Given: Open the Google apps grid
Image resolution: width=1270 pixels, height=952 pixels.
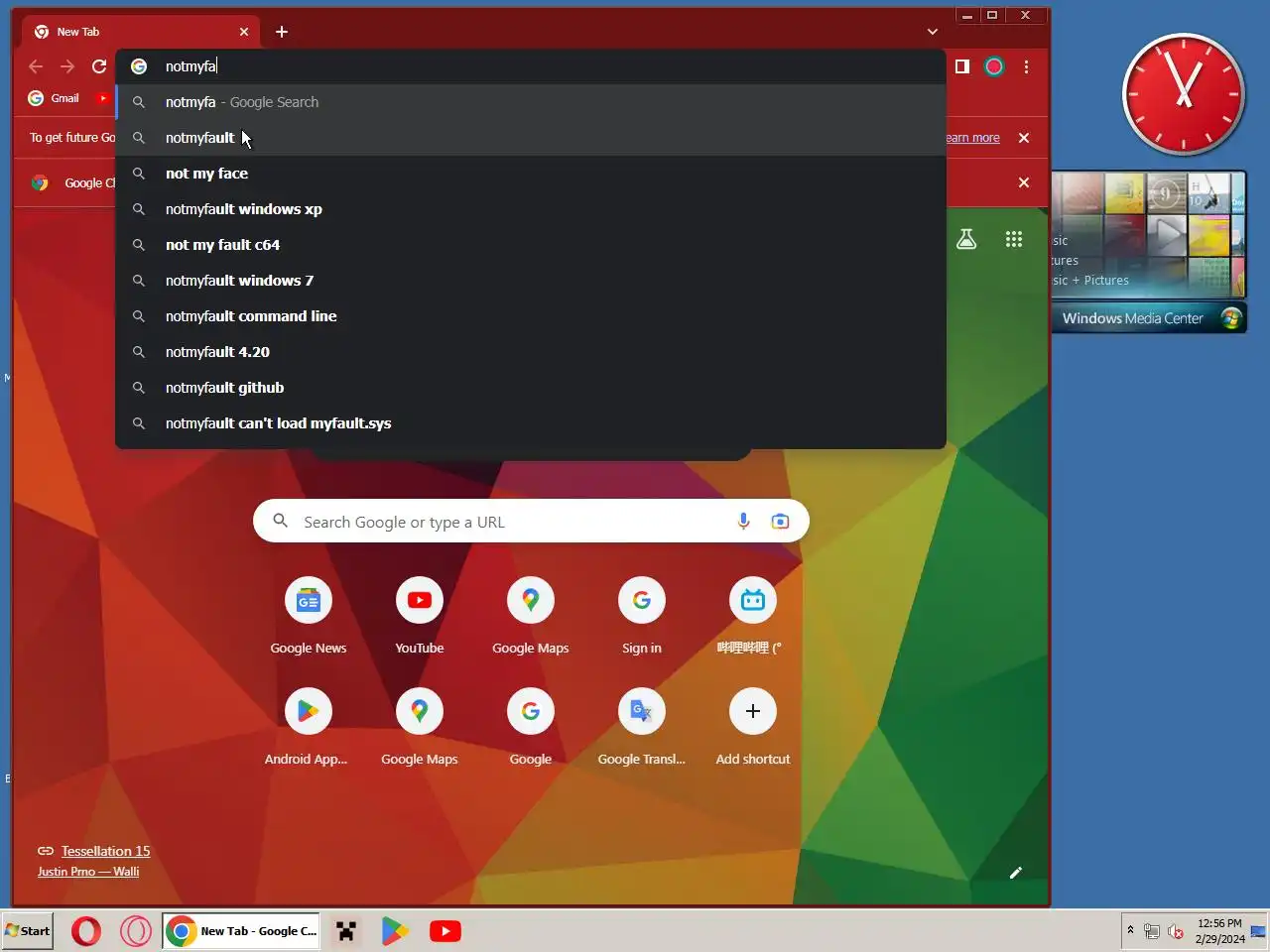Looking at the screenshot, I should (1014, 239).
